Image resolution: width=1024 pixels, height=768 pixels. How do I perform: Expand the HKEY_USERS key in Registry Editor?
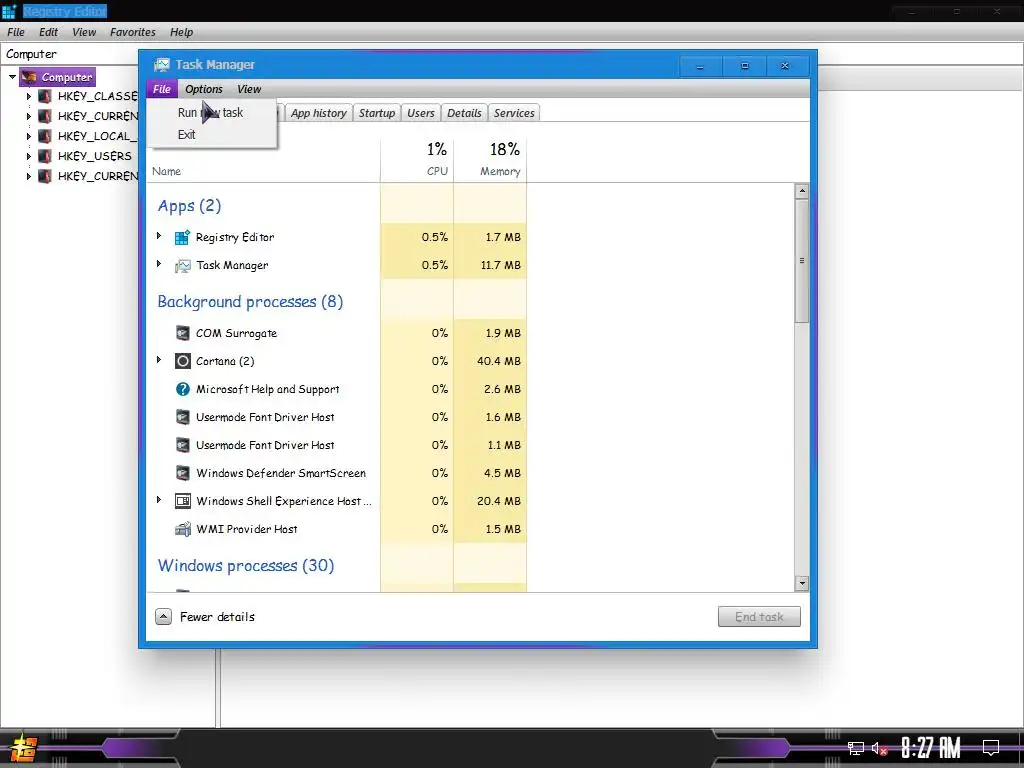(x=29, y=156)
